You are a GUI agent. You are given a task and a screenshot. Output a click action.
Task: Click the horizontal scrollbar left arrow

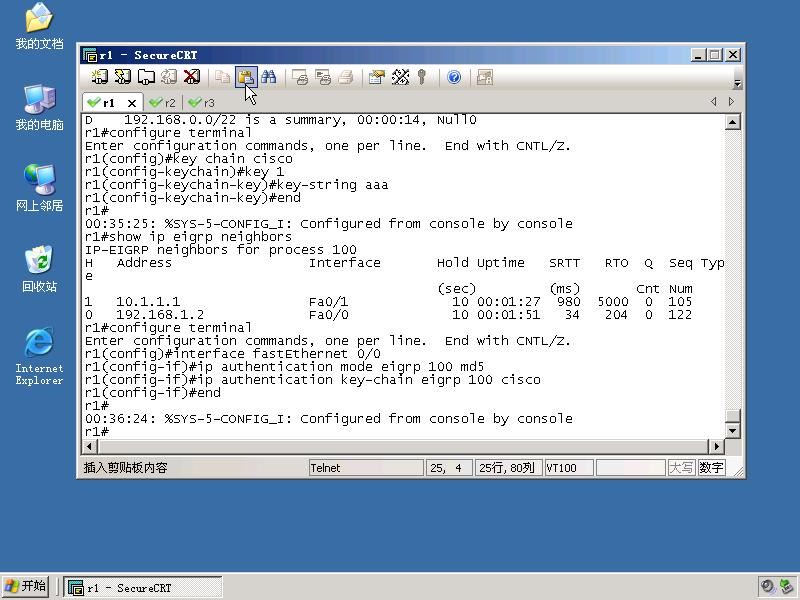point(89,446)
